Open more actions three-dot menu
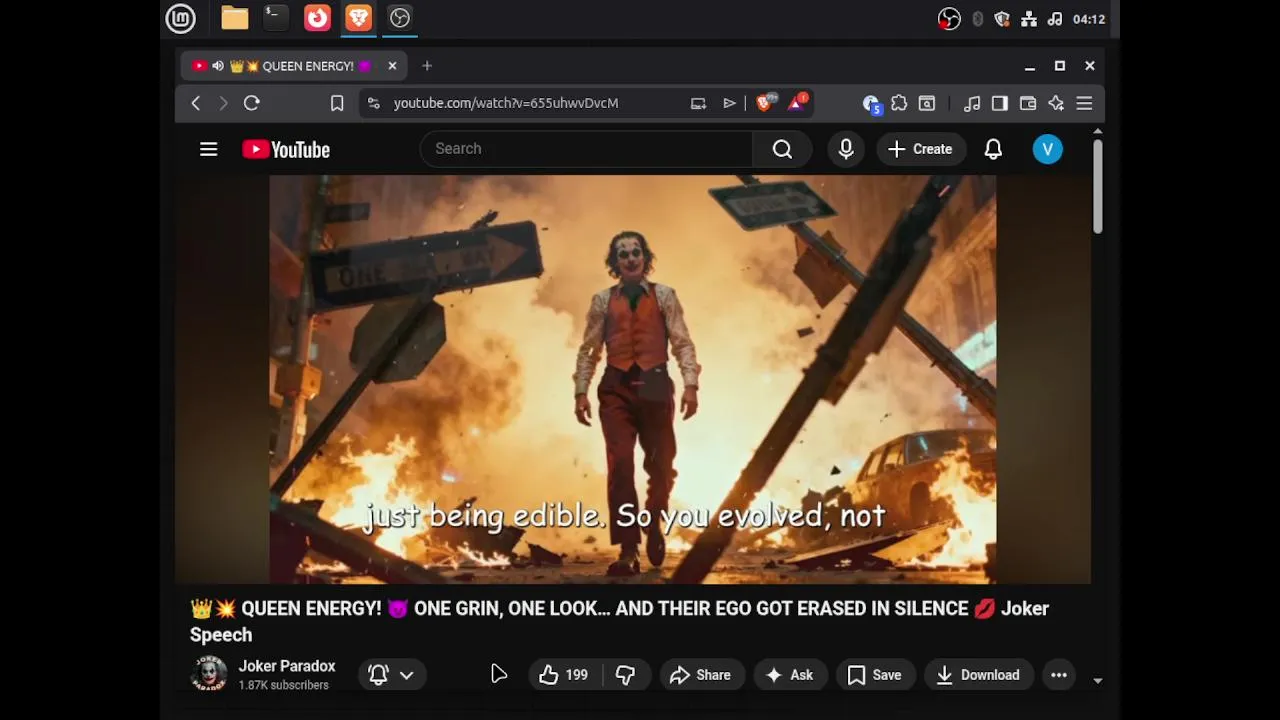 [x=1059, y=675]
